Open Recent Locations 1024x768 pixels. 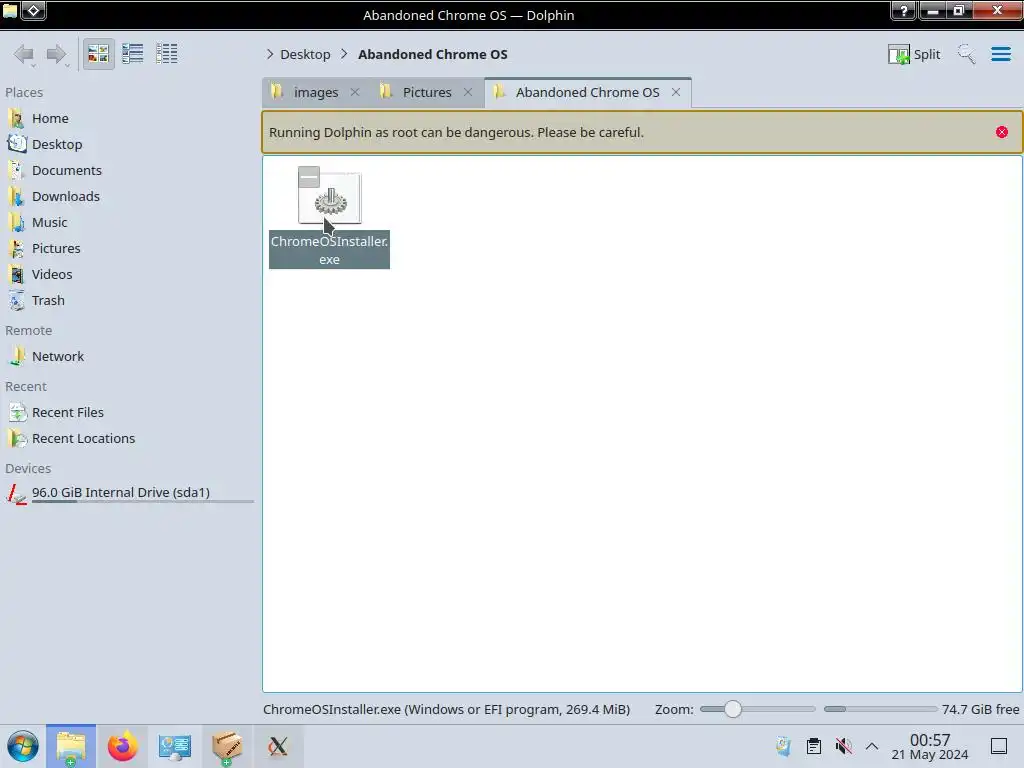click(x=83, y=439)
